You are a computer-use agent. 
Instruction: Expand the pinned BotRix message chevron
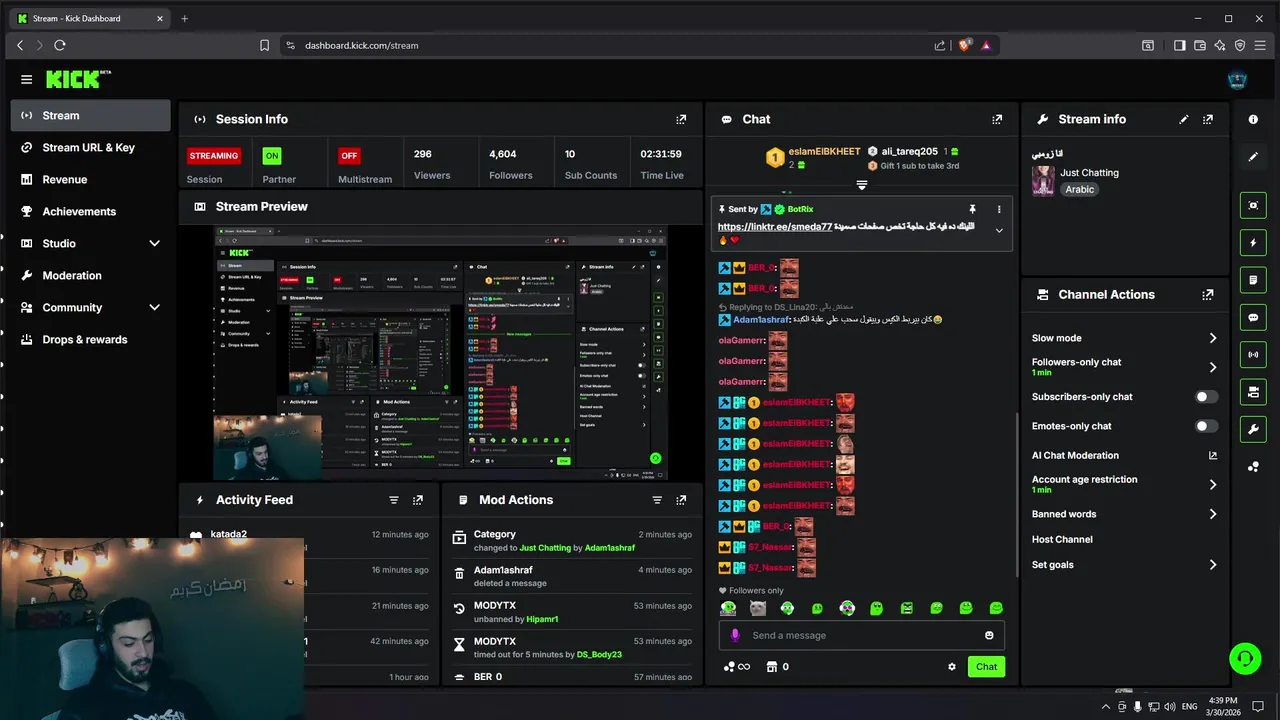coord(998,231)
